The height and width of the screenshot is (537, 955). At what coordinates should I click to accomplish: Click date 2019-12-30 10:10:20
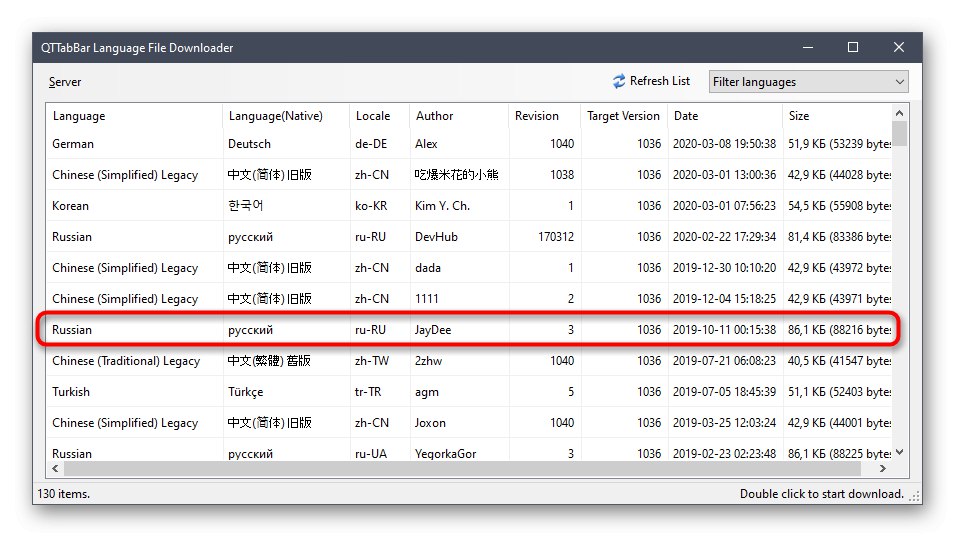click(x=724, y=268)
